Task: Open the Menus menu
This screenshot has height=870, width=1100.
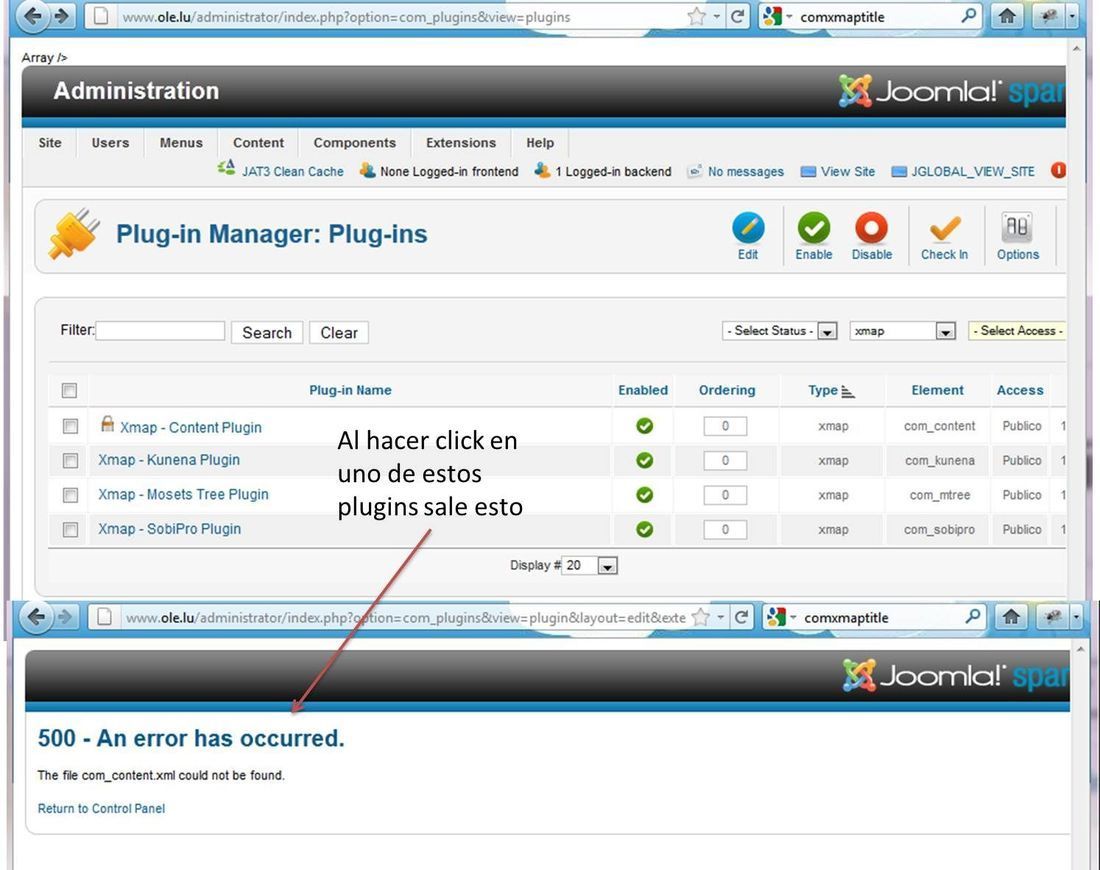Action: tap(181, 142)
